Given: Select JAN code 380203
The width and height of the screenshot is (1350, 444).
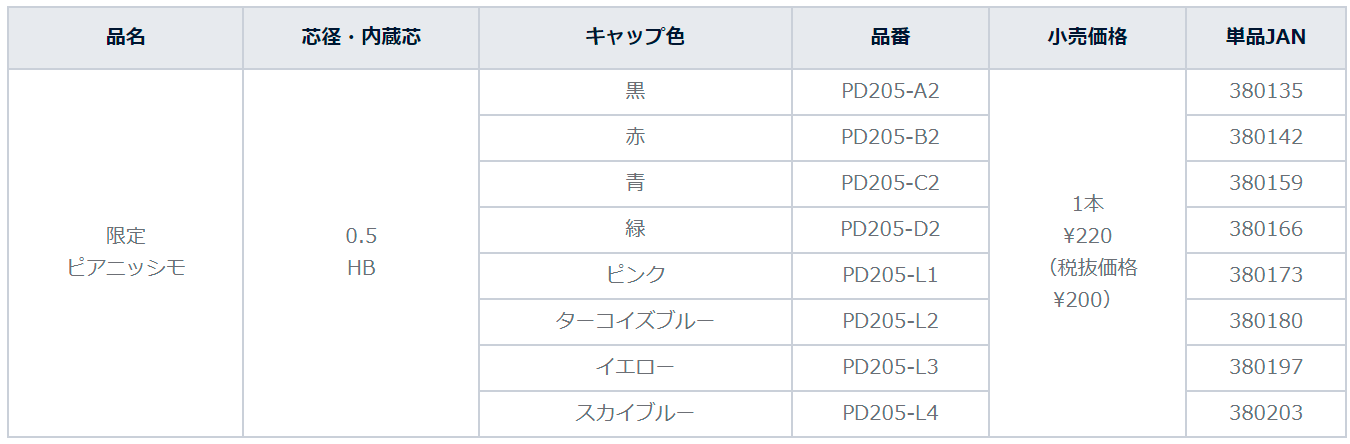Looking at the screenshot, I should [x=1266, y=414].
